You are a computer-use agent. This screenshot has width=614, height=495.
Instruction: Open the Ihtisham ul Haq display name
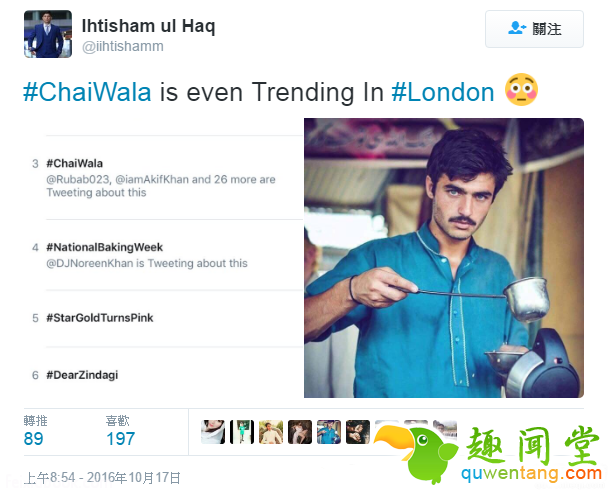(x=148, y=26)
